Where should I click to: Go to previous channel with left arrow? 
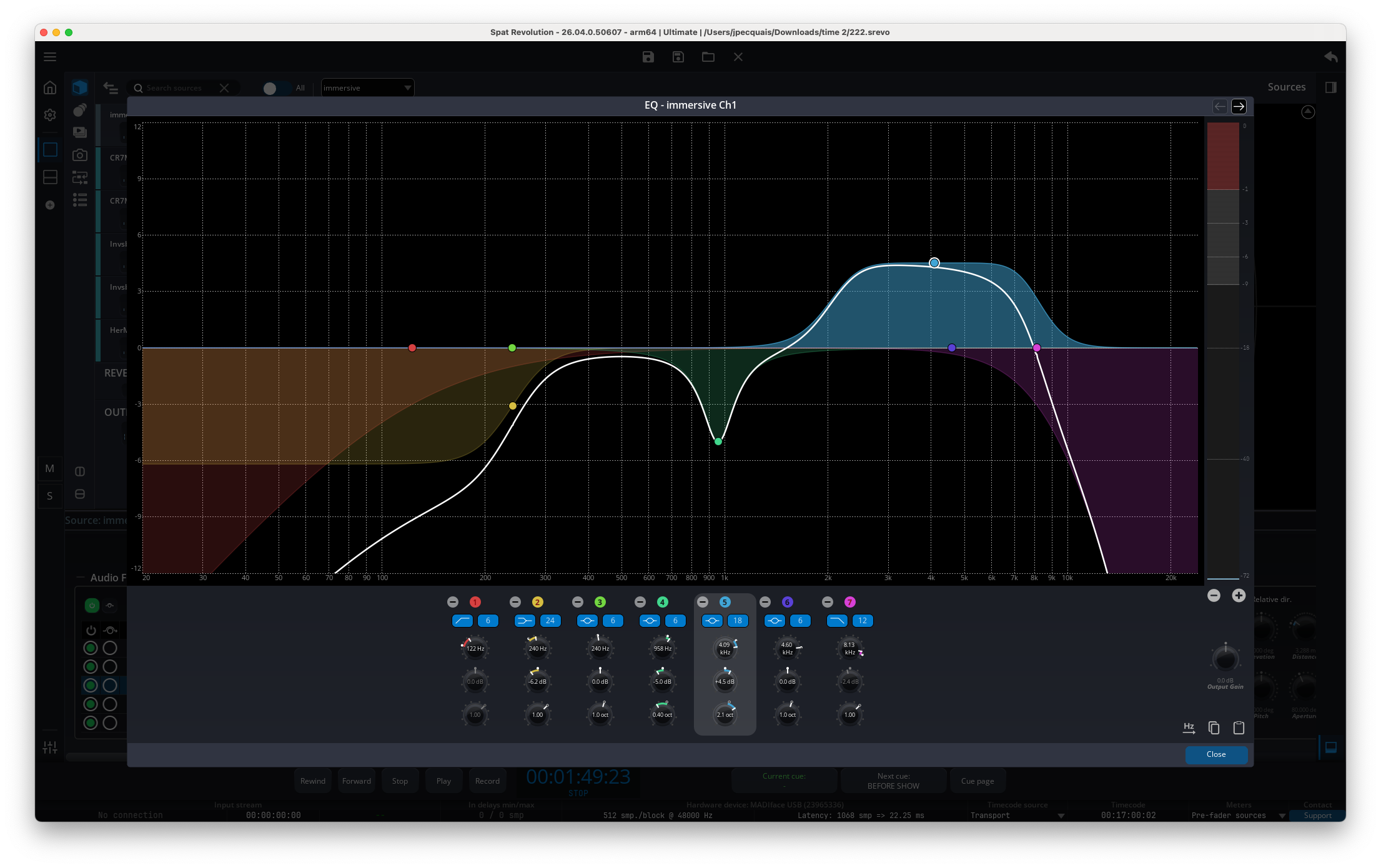(1219, 106)
